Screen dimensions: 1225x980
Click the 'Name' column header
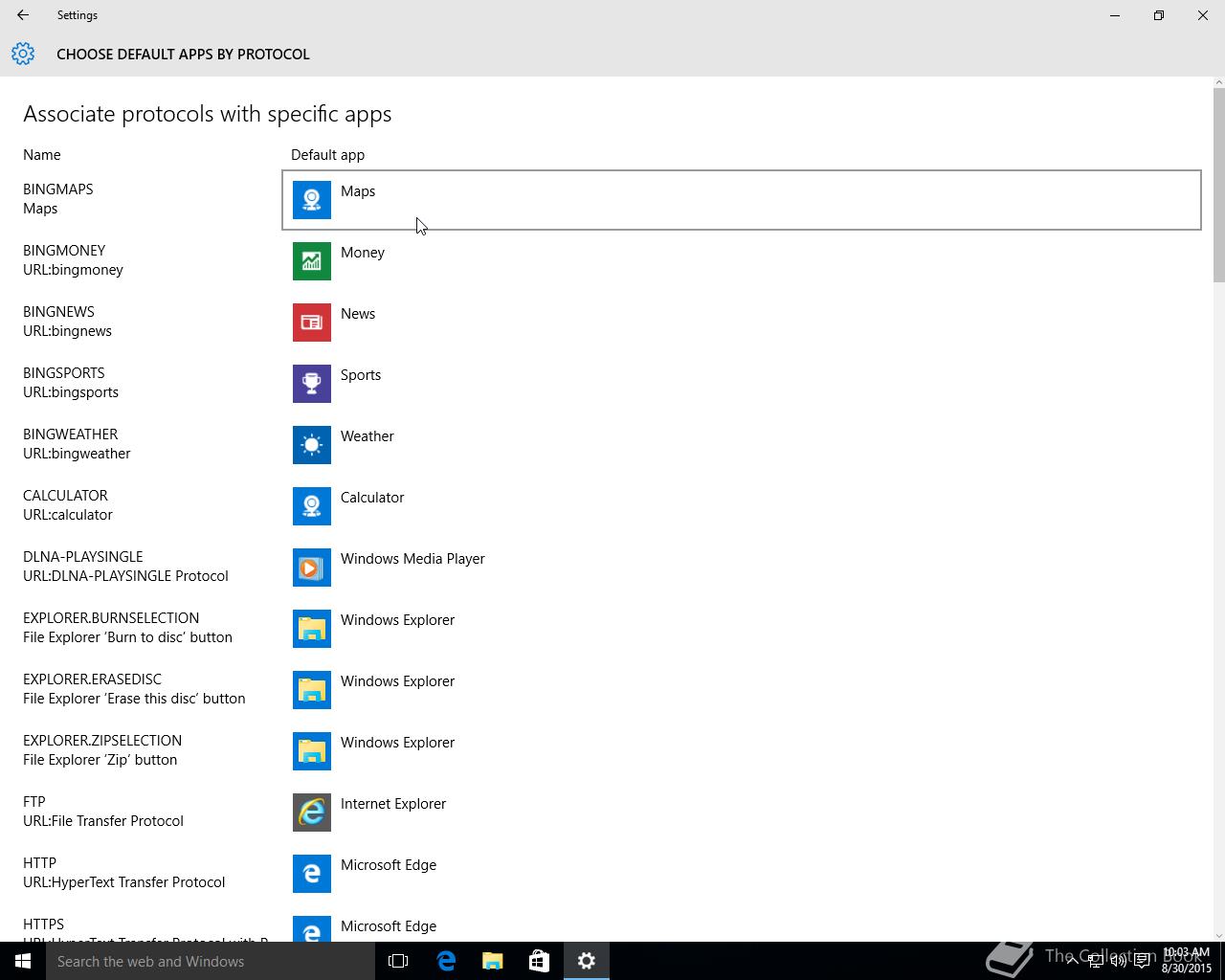[42, 155]
